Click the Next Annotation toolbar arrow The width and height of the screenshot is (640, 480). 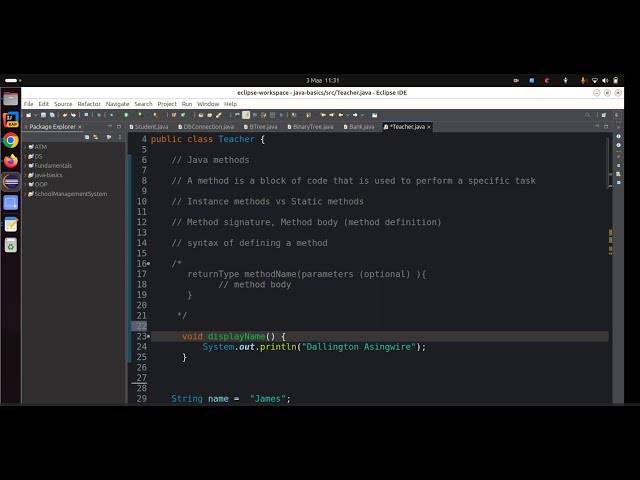[294, 115]
